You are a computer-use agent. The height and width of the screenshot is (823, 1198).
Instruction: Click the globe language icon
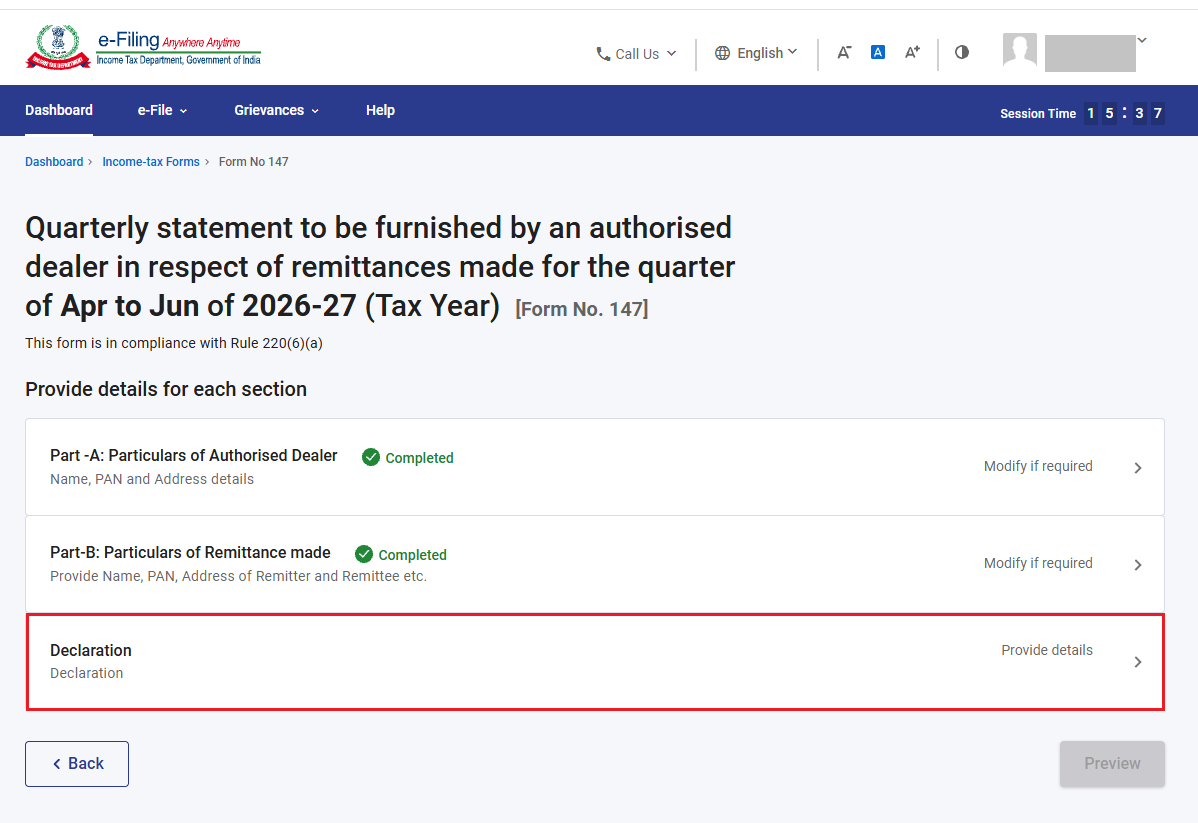pyautogui.click(x=722, y=53)
